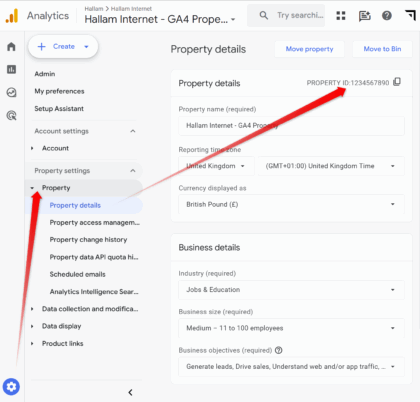Open Analytics Intelligence Search history
The height and width of the screenshot is (402, 420).
pyautogui.click(x=94, y=292)
